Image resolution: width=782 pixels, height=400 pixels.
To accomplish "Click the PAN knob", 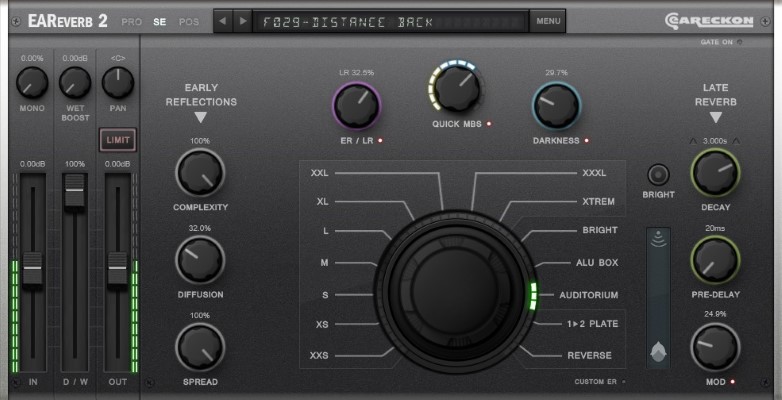I will (x=118, y=83).
